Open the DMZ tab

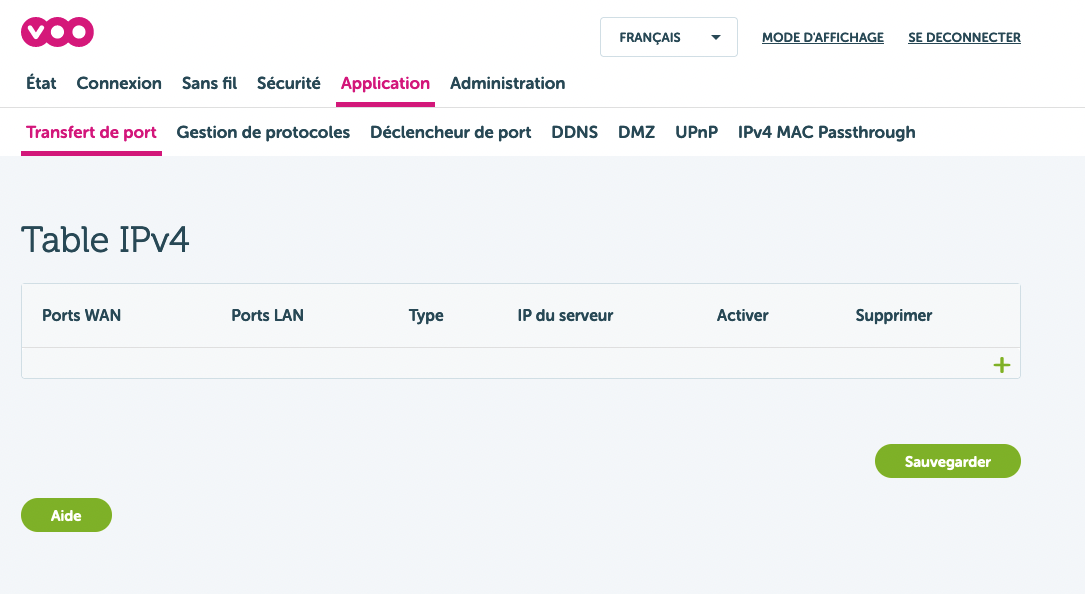[636, 132]
